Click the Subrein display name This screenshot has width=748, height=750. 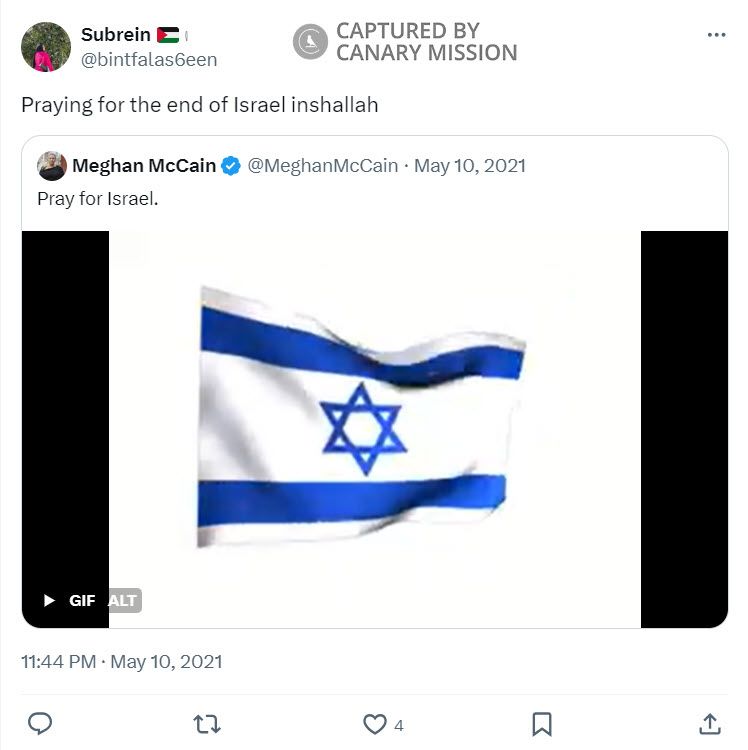tap(116, 35)
